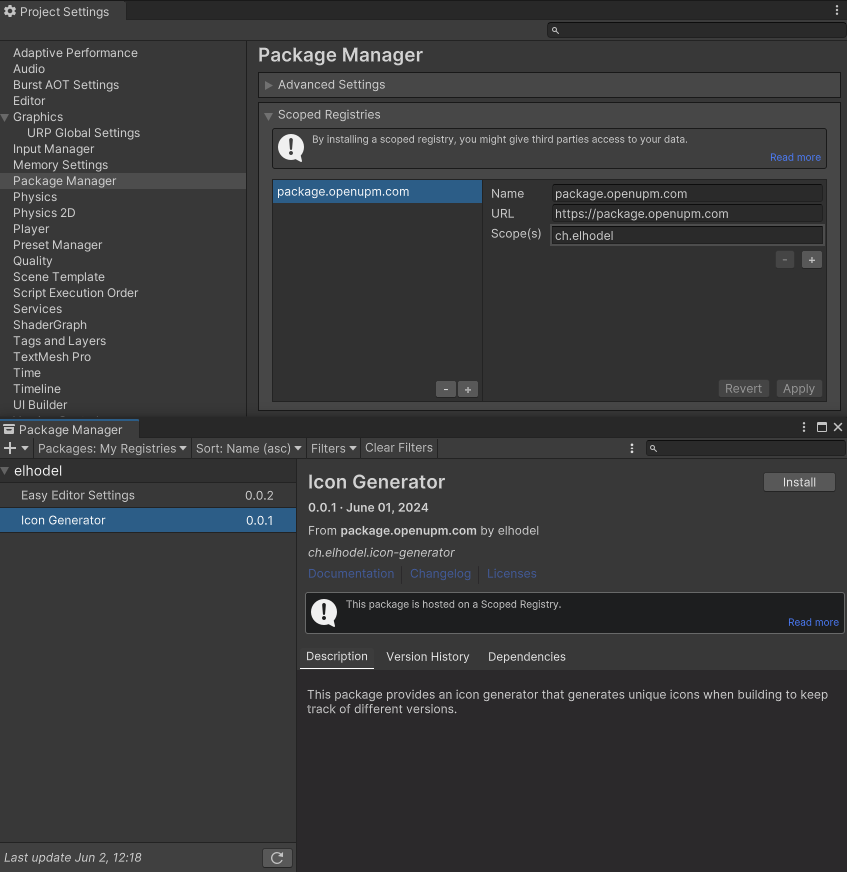The height and width of the screenshot is (872, 847).
Task: Install the Icon Generator package
Action: click(799, 482)
